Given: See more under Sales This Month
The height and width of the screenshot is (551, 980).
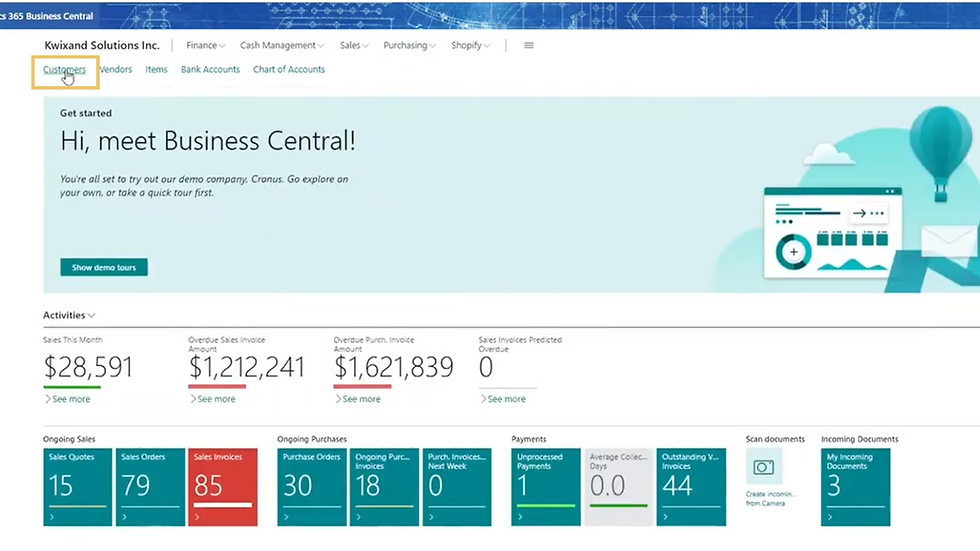Looking at the screenshot, I should pos(68,399).
